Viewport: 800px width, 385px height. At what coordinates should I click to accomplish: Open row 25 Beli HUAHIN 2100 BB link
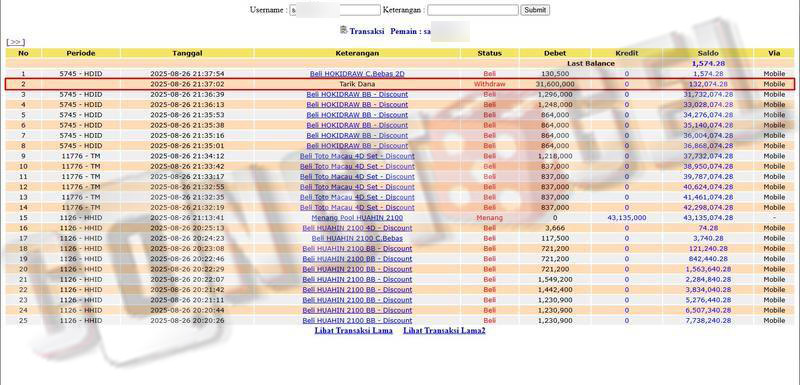click(x=357, y=320)
